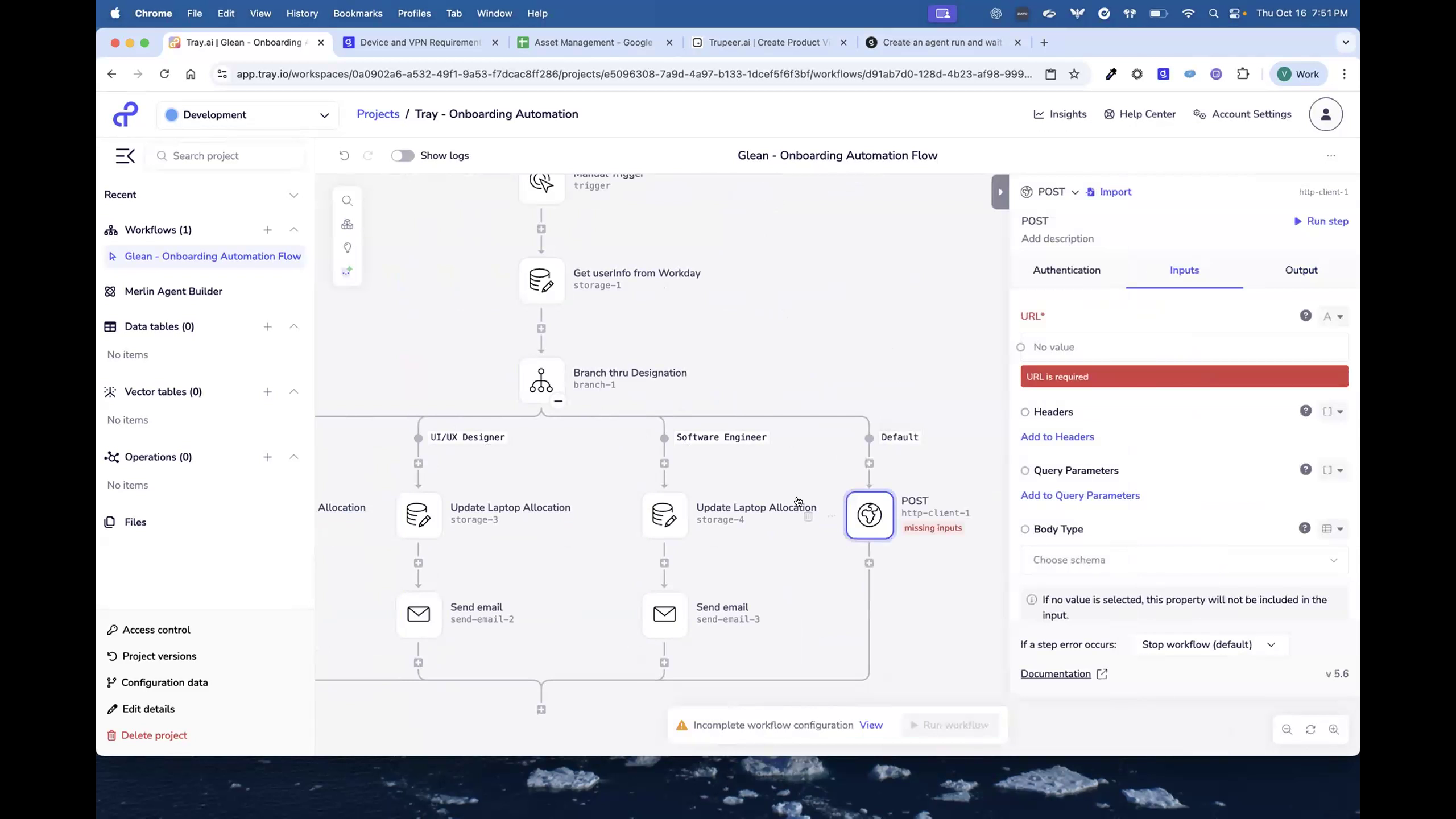Select the lightbulb suggestions icon
Viewport: 1456px width, 819px height.
[x=347, y=247]
